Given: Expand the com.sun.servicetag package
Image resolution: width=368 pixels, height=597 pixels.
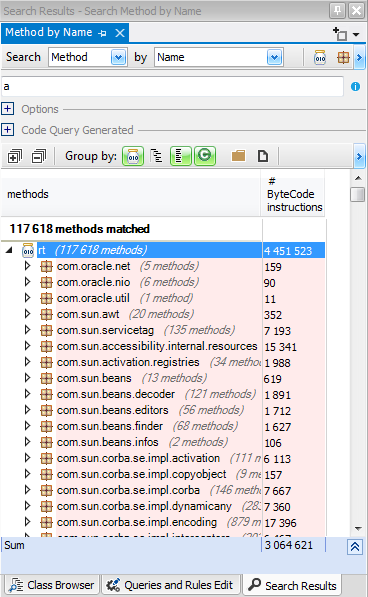Looking at the screenshot, I should [27, 330].
